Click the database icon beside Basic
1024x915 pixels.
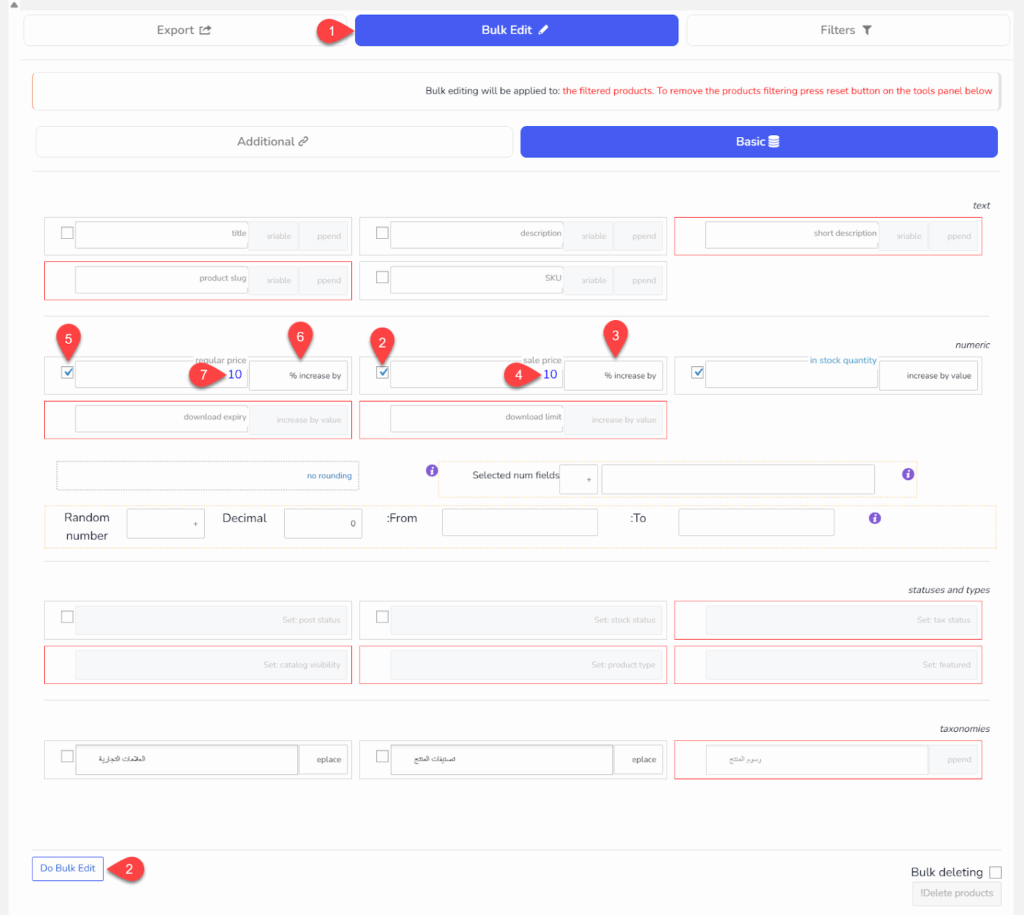[774, 142]
